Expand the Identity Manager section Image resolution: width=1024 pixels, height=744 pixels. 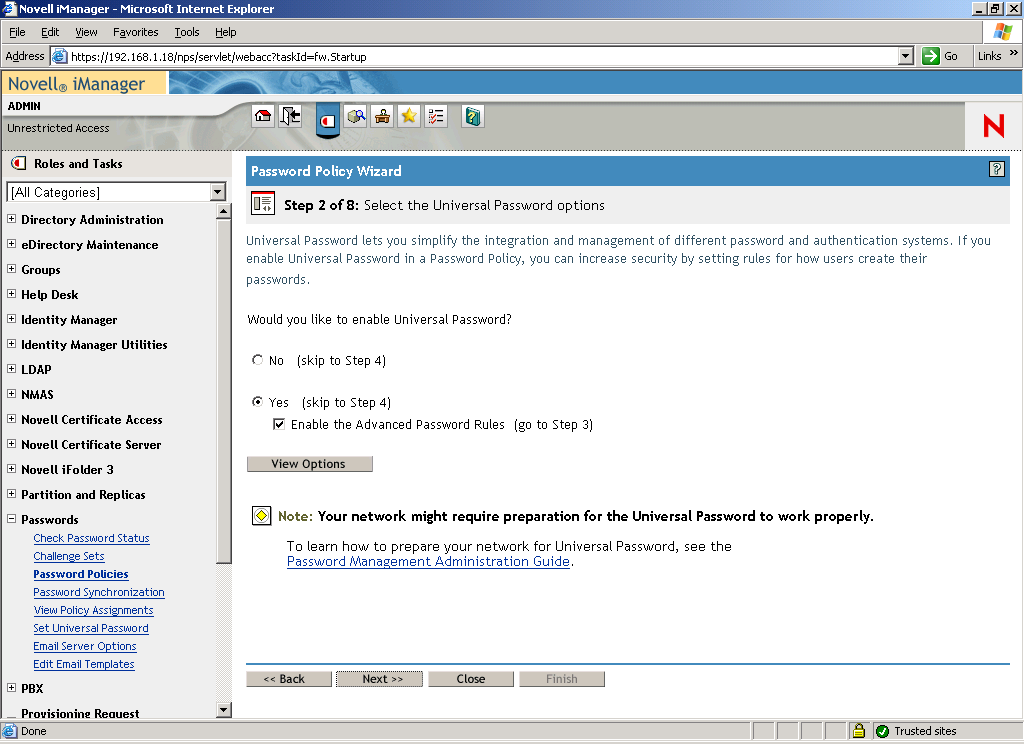coord(12,319)
